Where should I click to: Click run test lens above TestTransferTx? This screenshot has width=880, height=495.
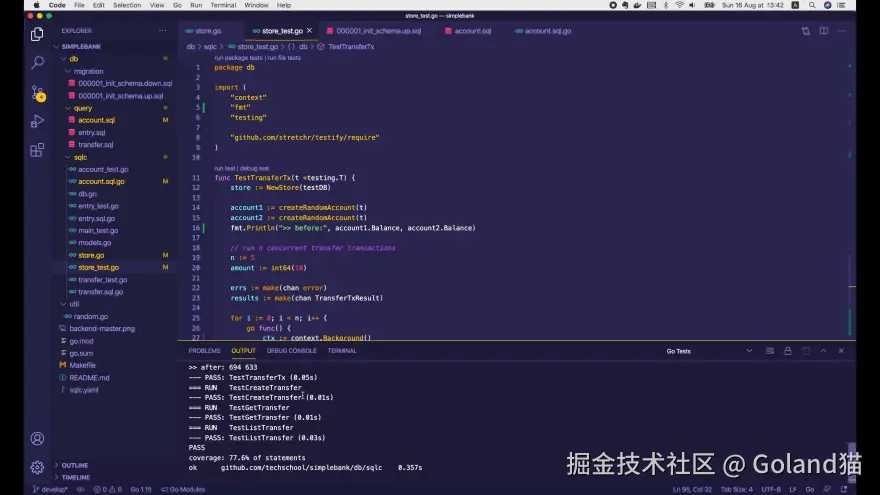(224, 168)
